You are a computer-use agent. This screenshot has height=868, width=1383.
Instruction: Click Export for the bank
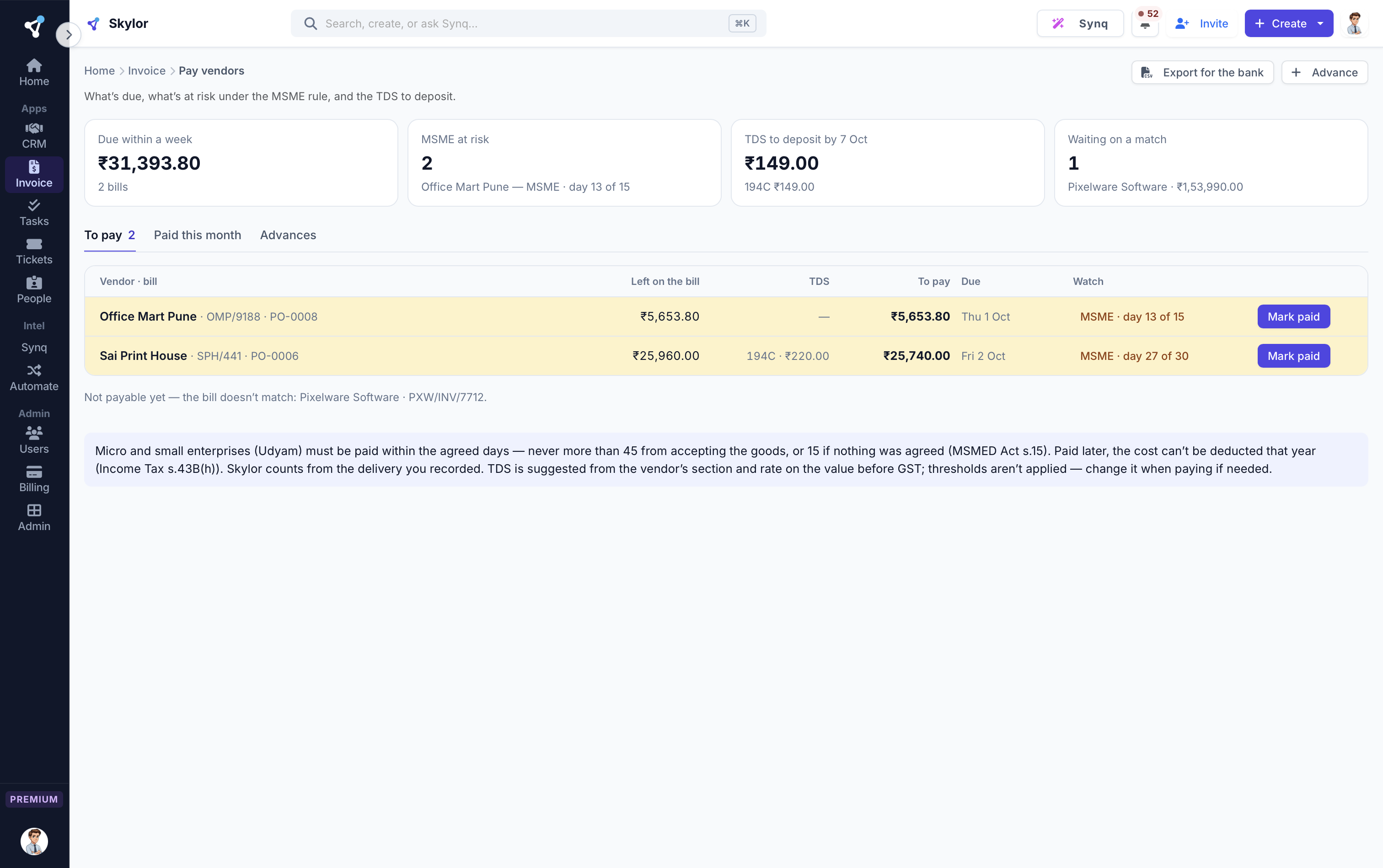pos(1202,72)
